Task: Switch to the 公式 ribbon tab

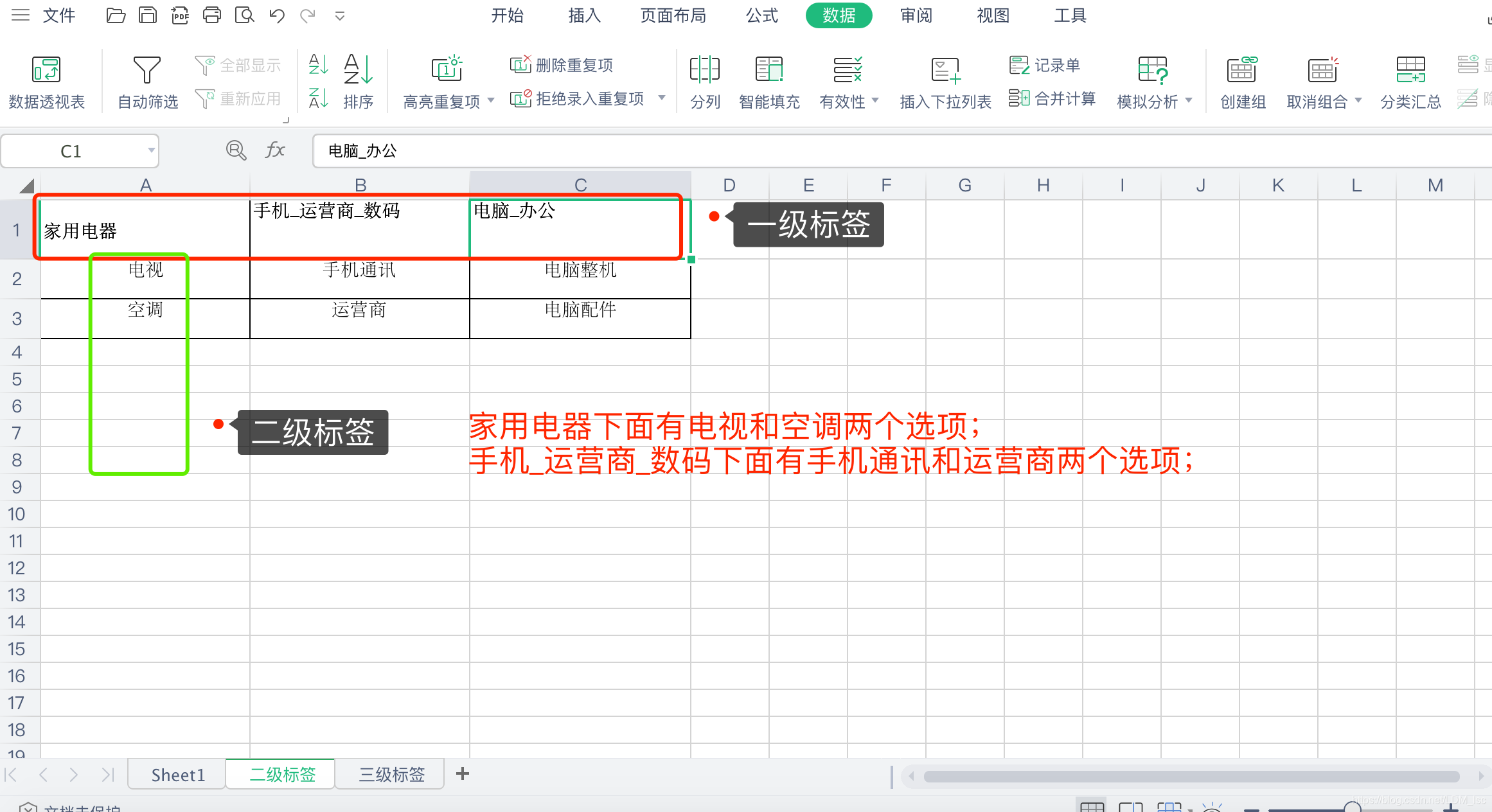Action: tap(761, 15)
